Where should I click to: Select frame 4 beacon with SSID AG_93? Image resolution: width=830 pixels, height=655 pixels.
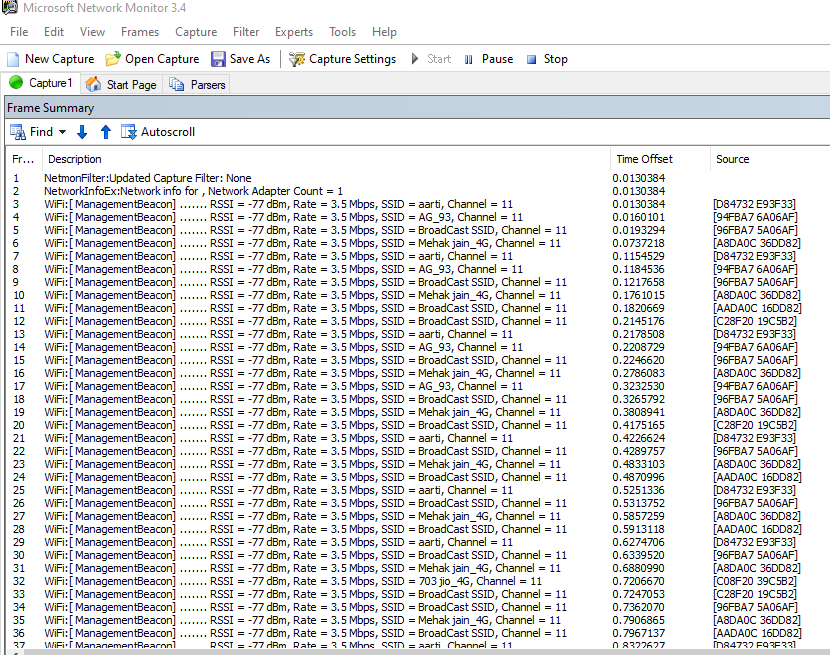[418, 217]
